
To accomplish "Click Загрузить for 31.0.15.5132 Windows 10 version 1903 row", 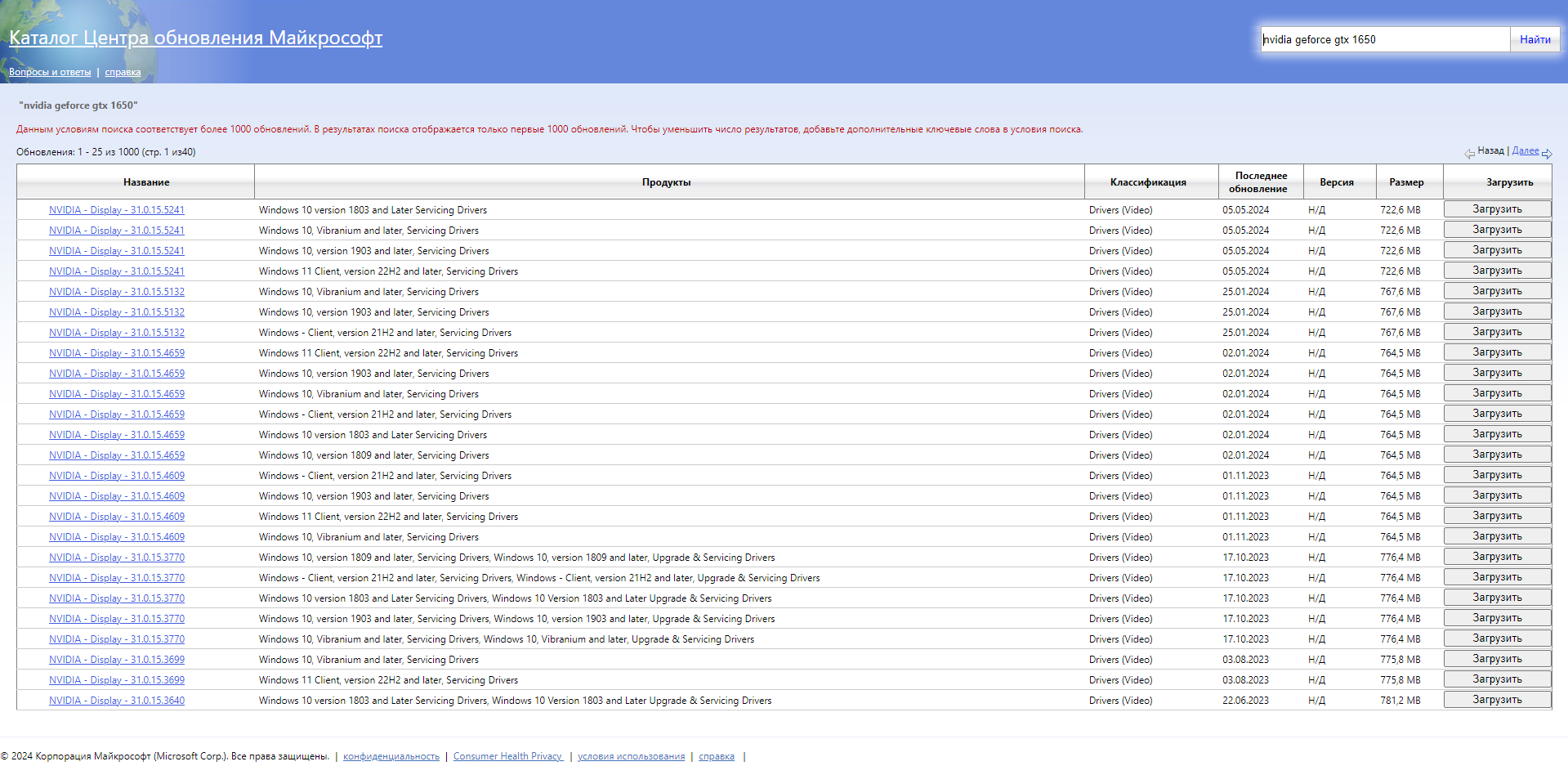I will point(1497,311).
